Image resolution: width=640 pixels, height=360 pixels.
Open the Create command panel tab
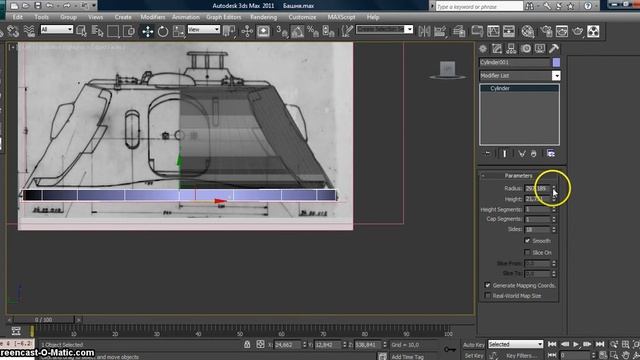(483, 49)
